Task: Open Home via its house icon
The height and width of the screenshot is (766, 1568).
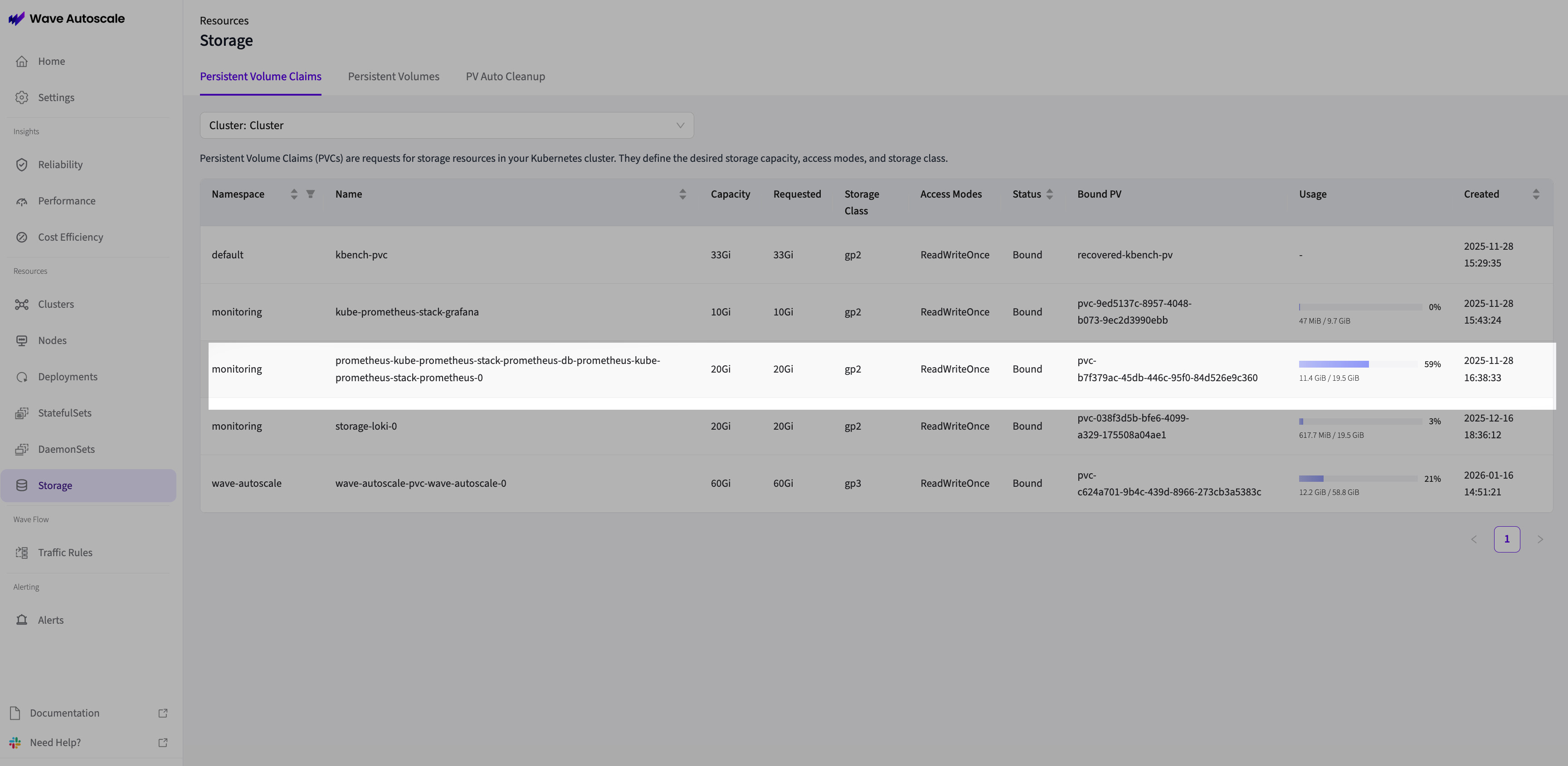Action: coord(22,62)
